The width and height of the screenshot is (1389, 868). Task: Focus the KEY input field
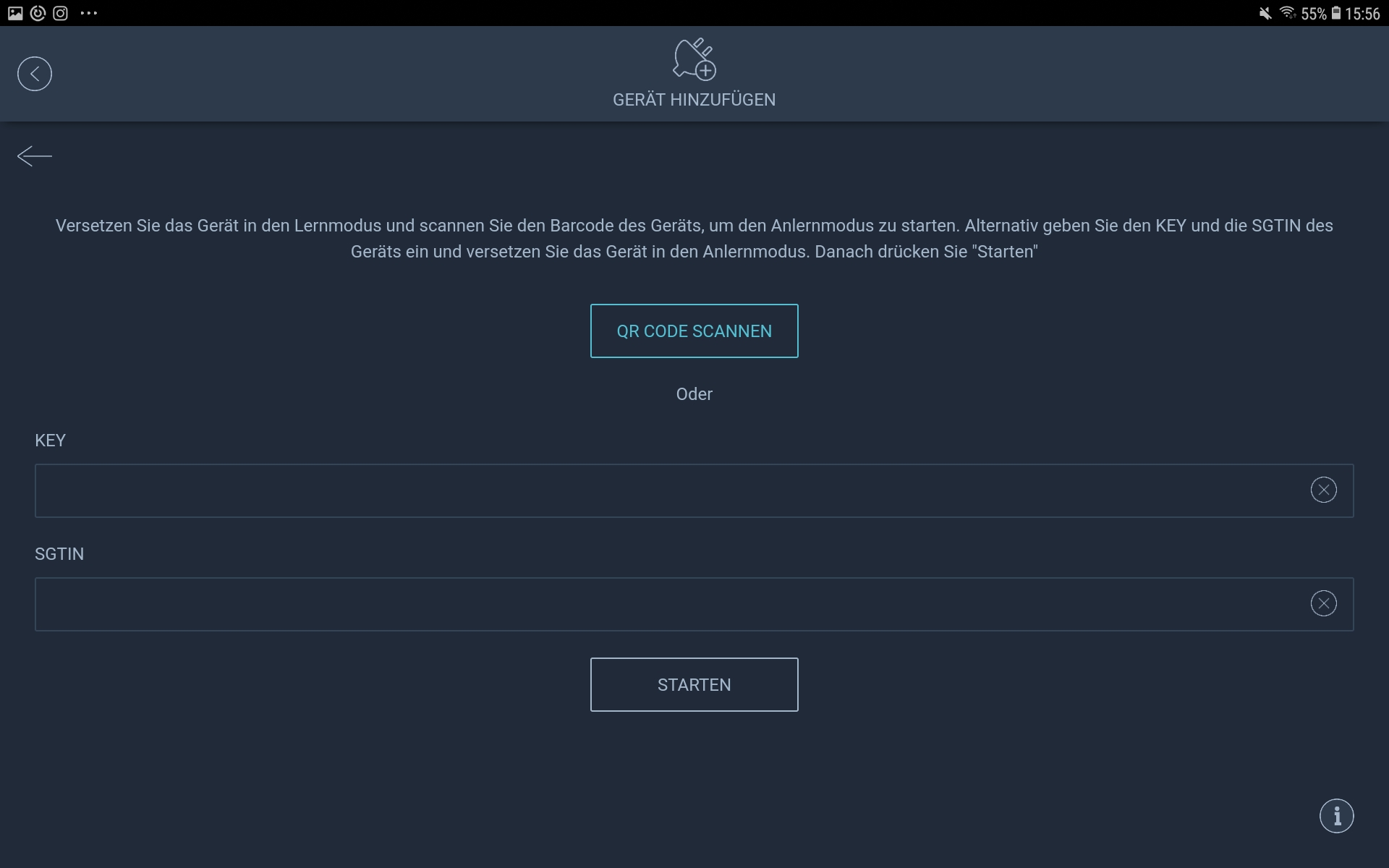[666, 490]
